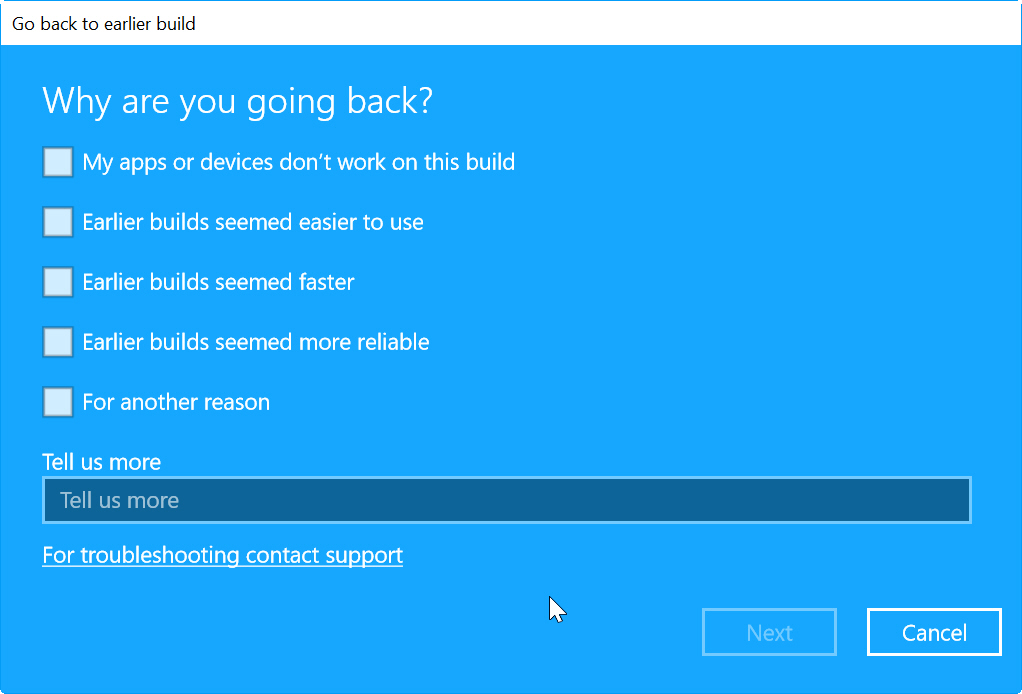Click the Next button
The image size is (1022, 694).
(x=769, y=632)
